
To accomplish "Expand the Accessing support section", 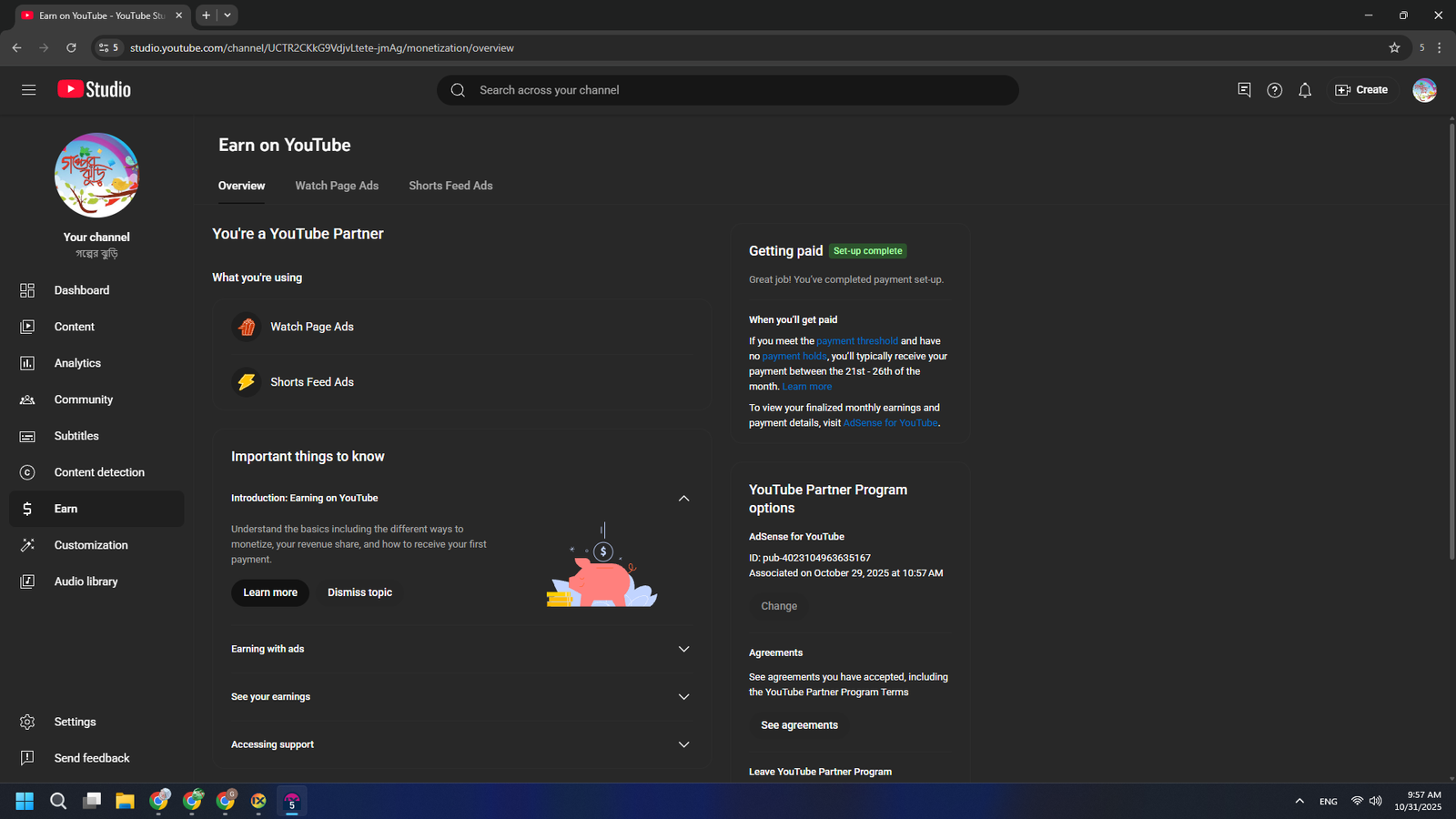I will 683,744.
